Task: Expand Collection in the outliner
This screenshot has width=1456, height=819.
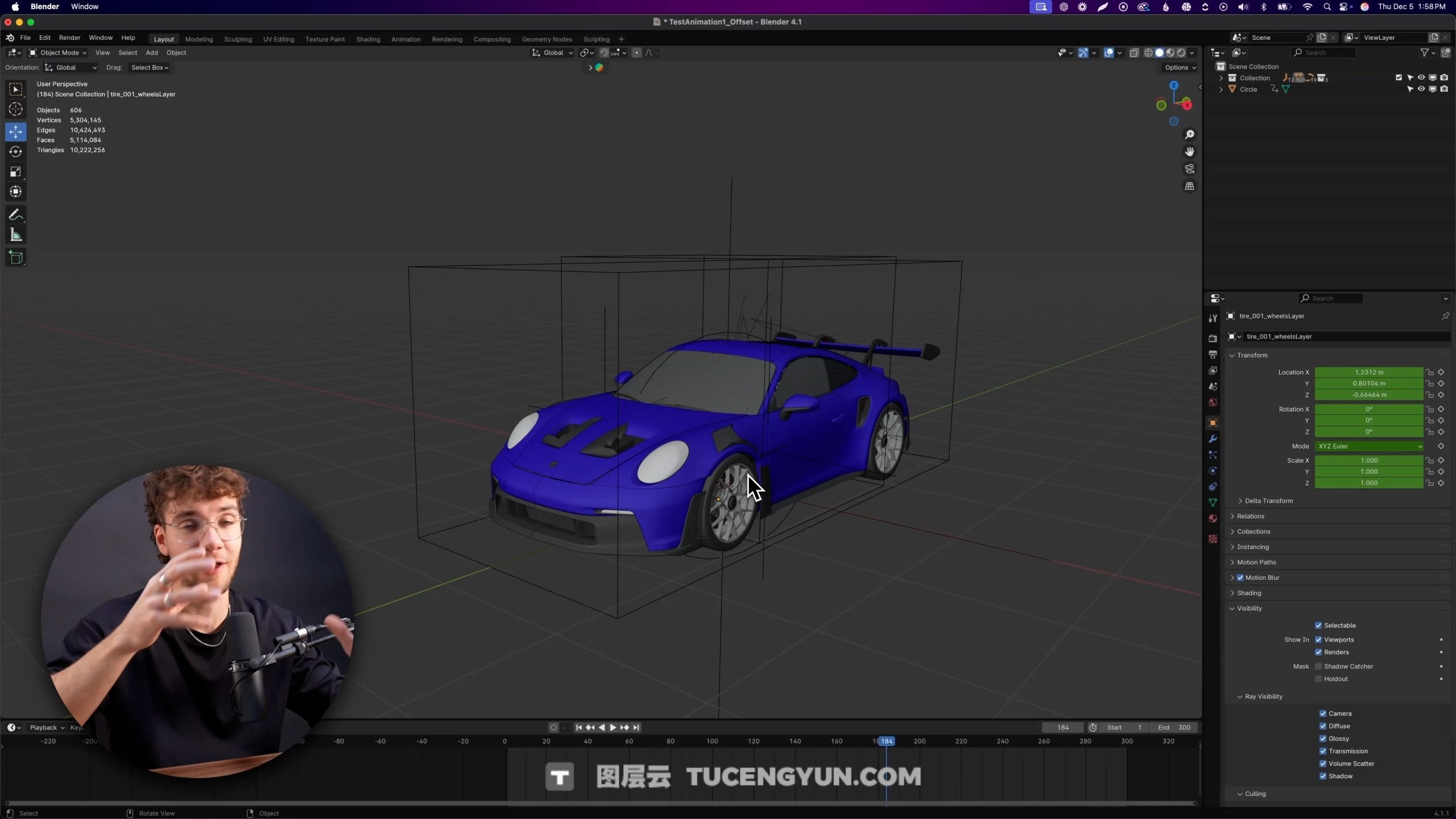Action: pyautogui.click(x=1221, y=78)
